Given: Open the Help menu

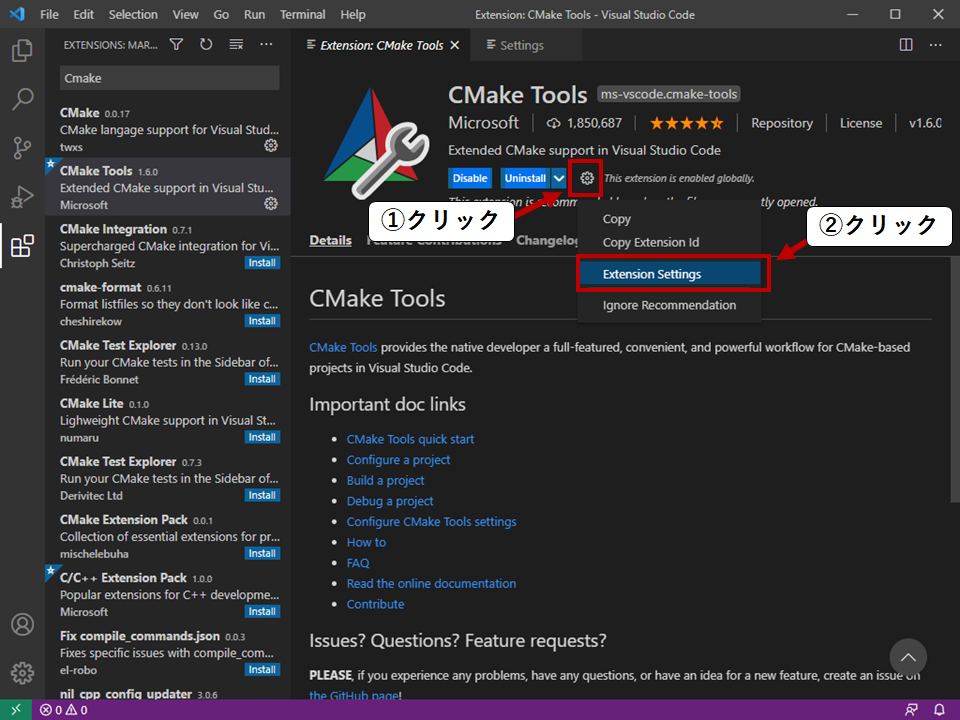Looking at the screenshot, I should click(x=353, y=14).
